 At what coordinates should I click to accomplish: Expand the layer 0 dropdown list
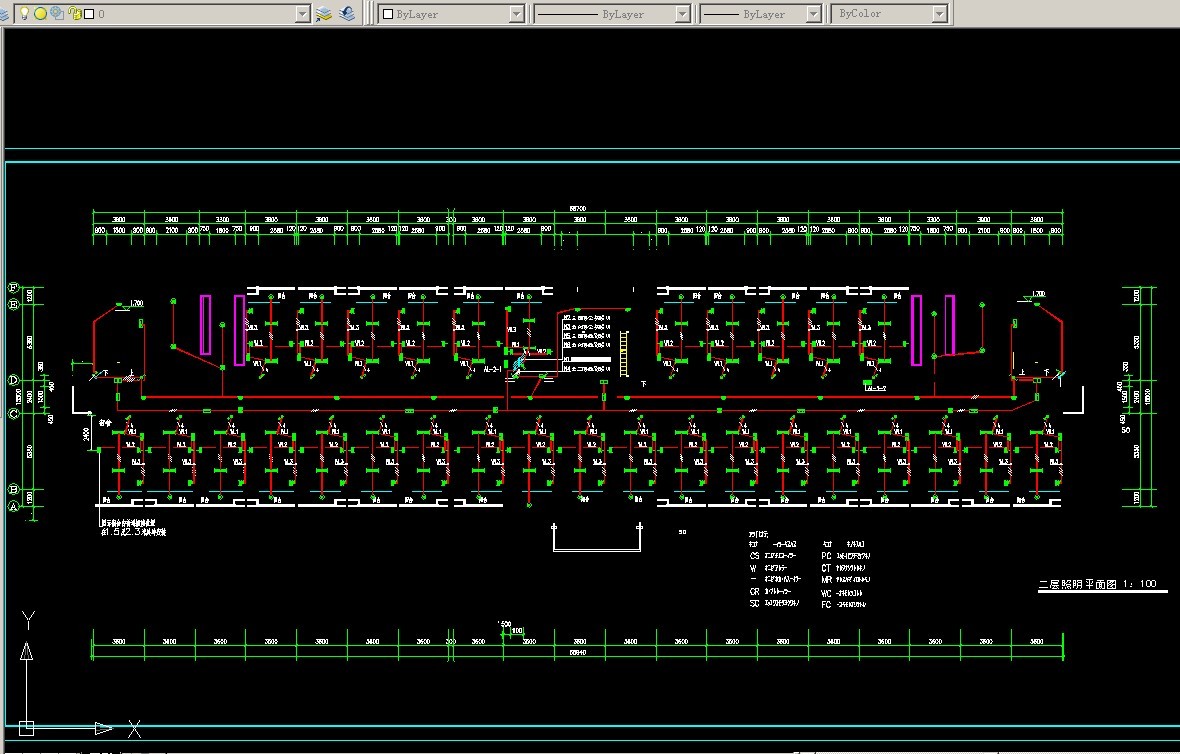(x=302, y=14)
